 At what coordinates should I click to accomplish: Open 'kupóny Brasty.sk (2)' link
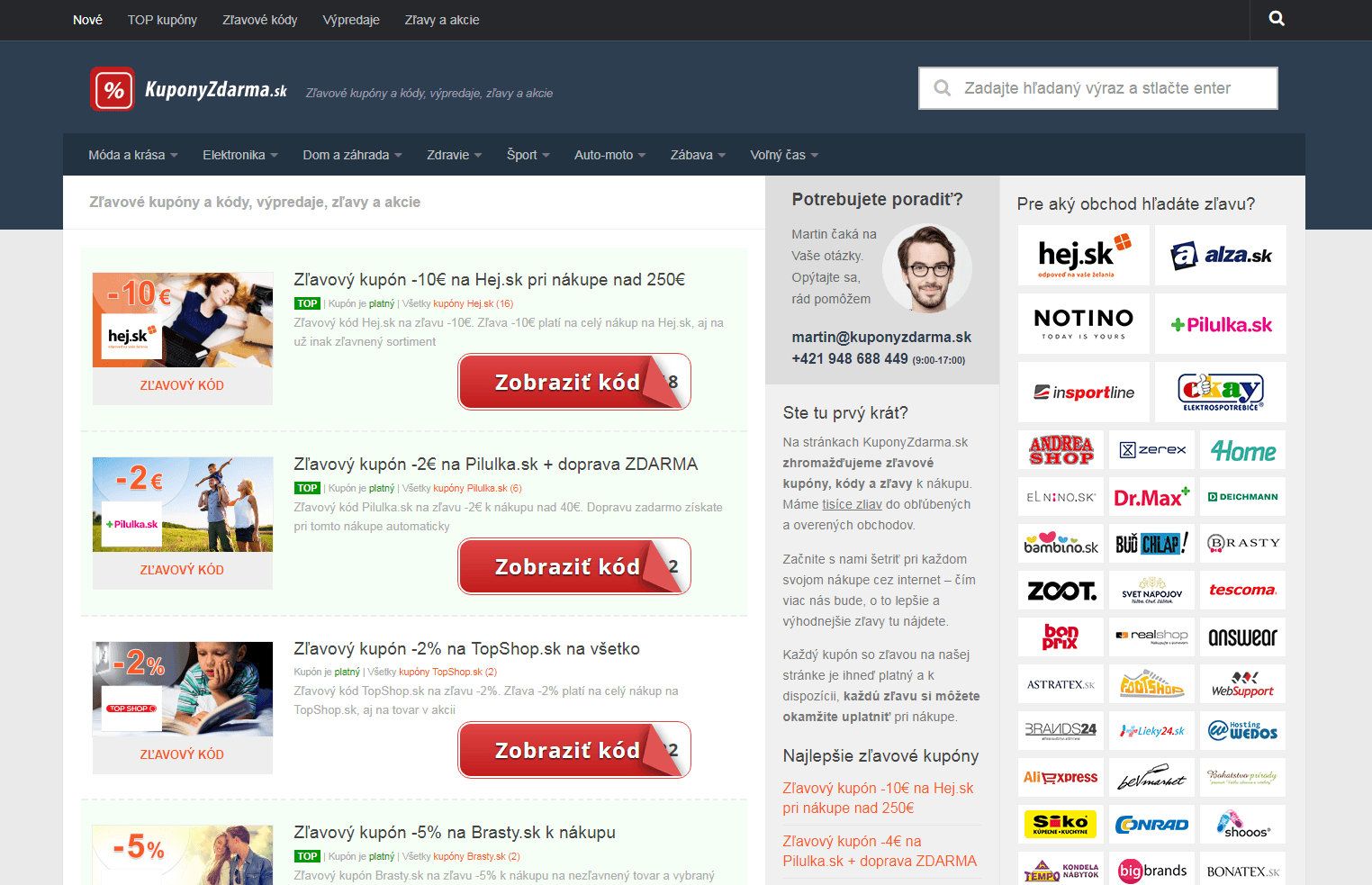[476, 856]
